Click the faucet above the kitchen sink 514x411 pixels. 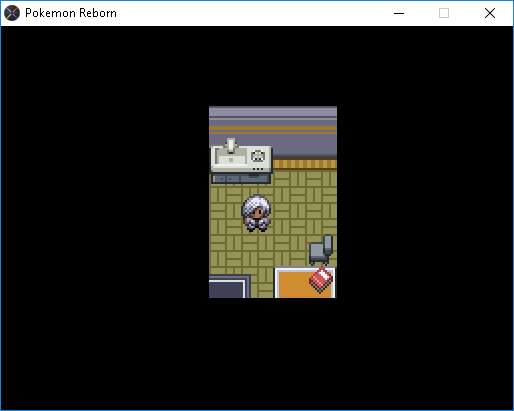pyautogui.click(x=231, y=146)
